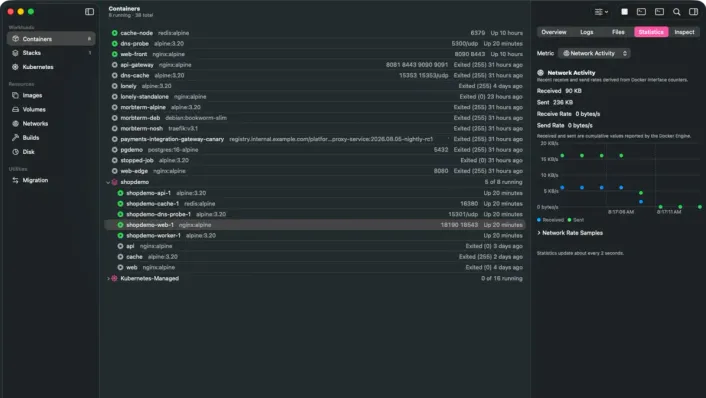Screen dimensions: 706x398
Task: Click the running status icon of dns-probe
Action: click(114, 44)
